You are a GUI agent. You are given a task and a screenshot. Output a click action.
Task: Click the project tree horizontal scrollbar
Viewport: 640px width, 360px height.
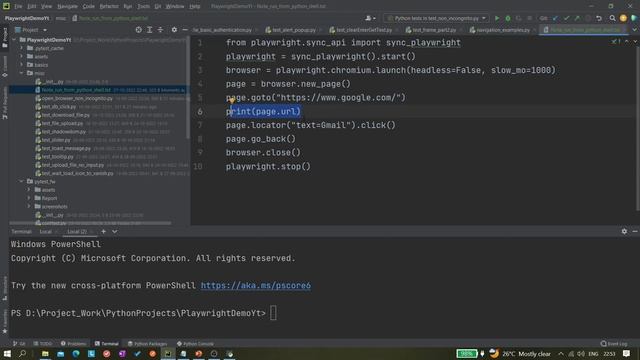pyautogui.click(x=90, y=223)
